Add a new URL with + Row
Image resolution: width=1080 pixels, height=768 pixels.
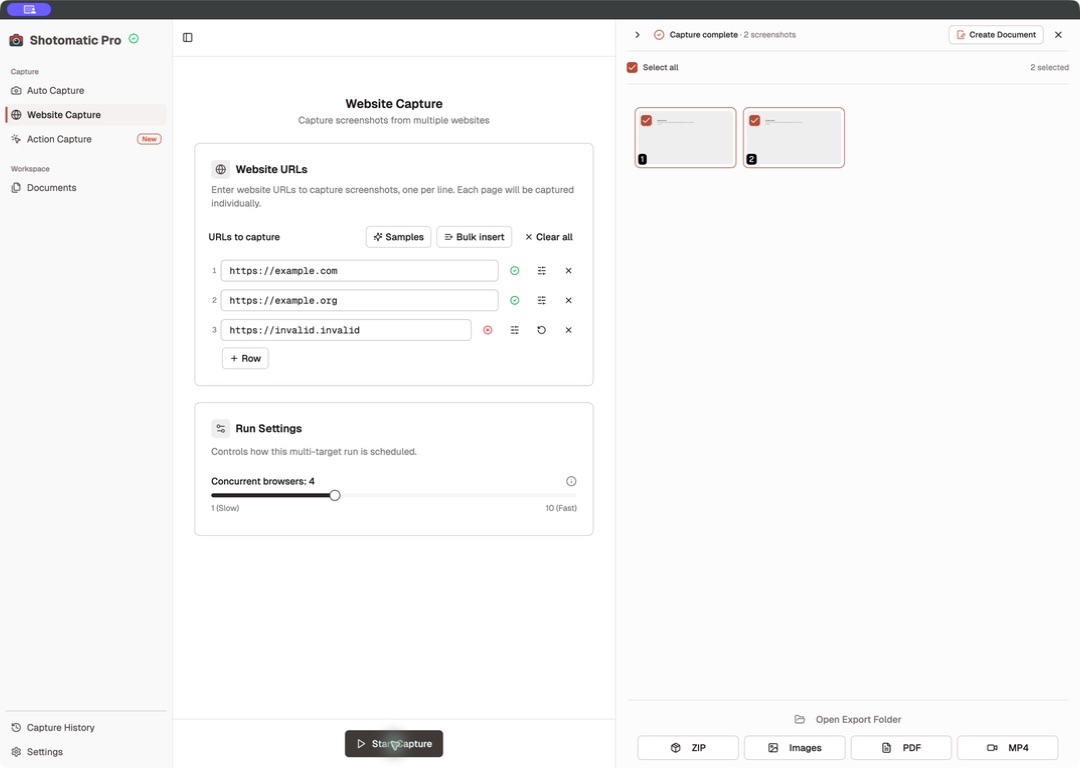245,358
